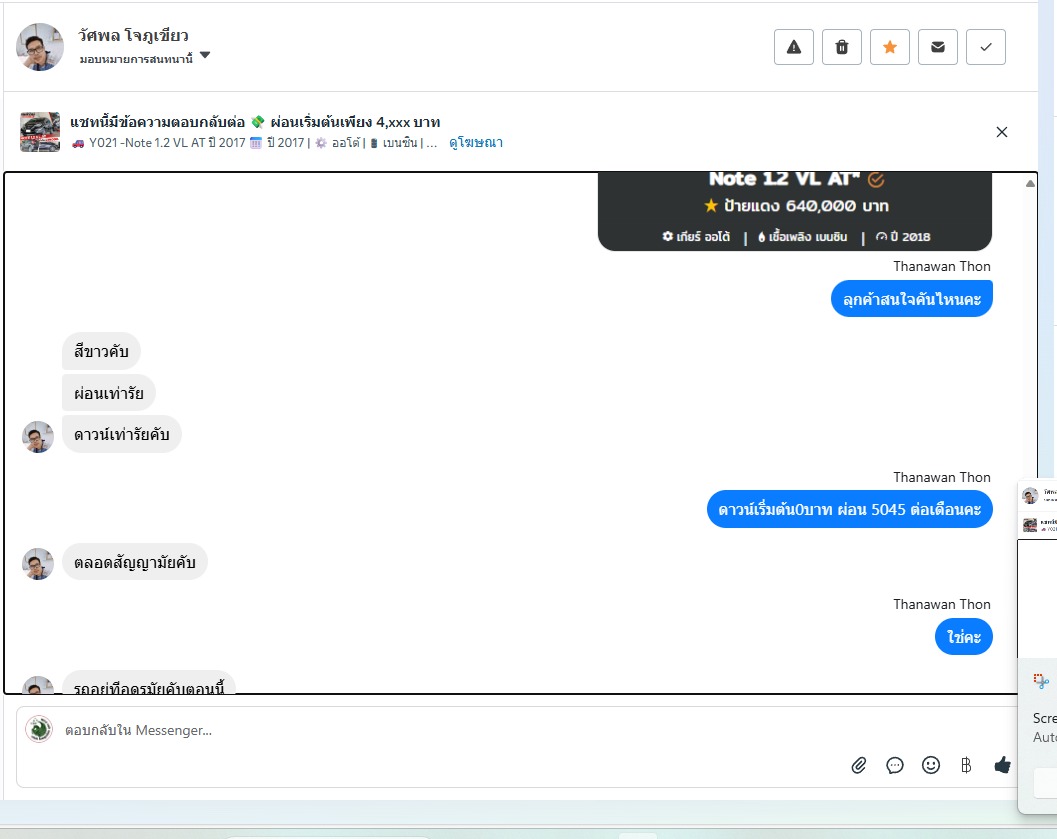Image resolution: width=1057 pixels, height=839 pixels.
Task: Open saved replies speech bubble icon
Action: pos(895,765)
